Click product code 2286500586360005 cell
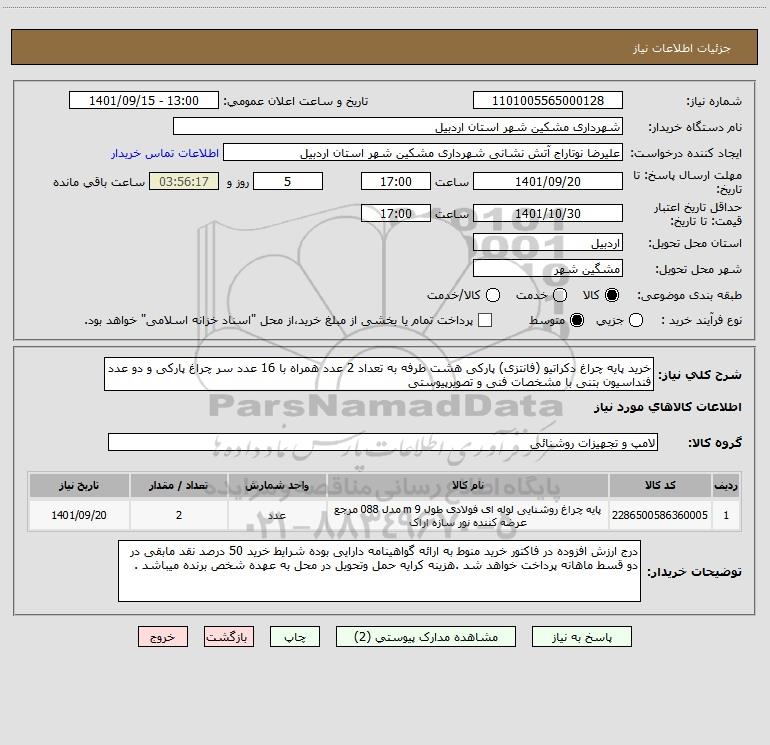The height and width of the screenshot is (745, 770). click(660, 515)
